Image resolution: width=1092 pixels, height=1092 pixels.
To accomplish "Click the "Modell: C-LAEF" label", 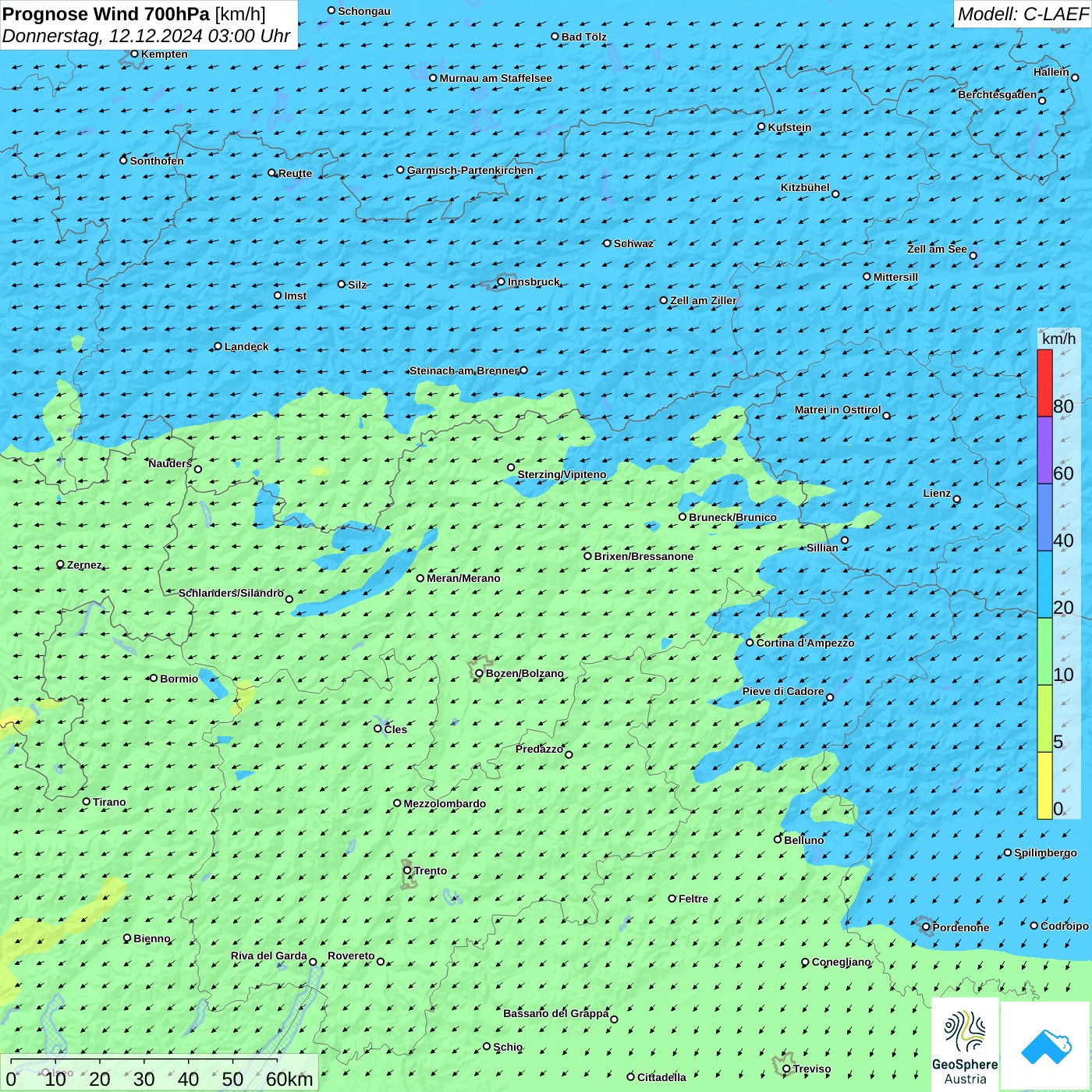I will (x=1023, y=14).
